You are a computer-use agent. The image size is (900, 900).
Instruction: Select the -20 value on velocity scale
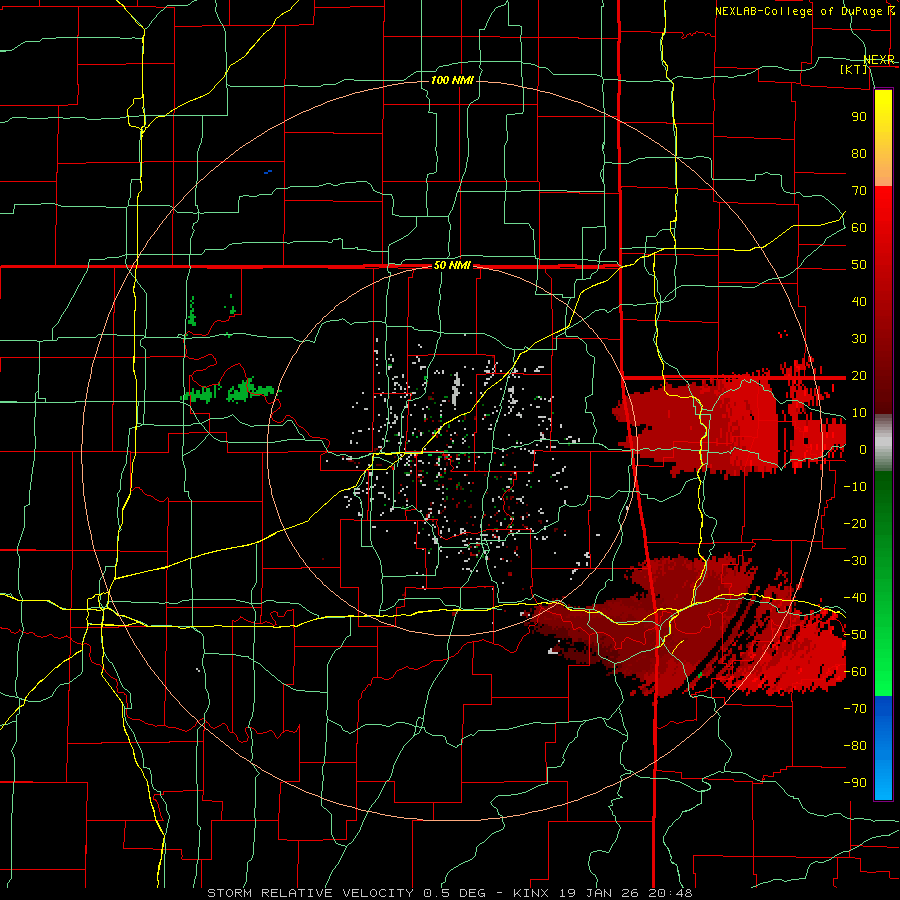pyautogui.click(x=855, y=523)
